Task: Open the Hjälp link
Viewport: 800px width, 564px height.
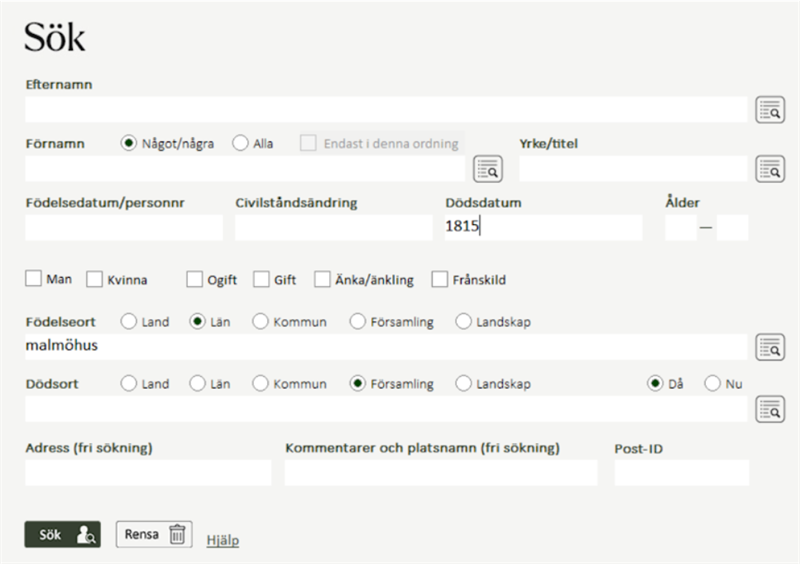Action: 222,540
